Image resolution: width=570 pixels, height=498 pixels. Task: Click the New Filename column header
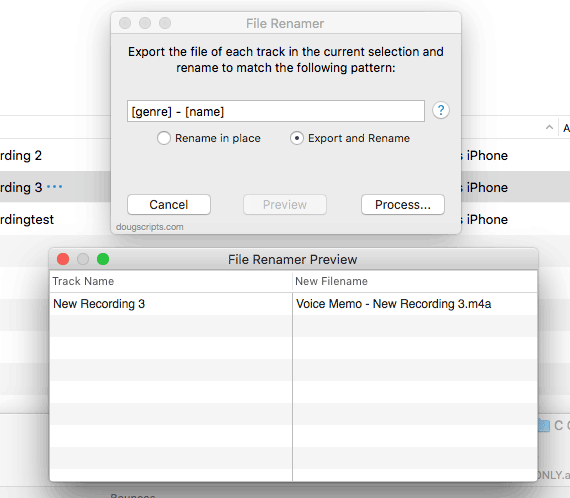(415, 281)
